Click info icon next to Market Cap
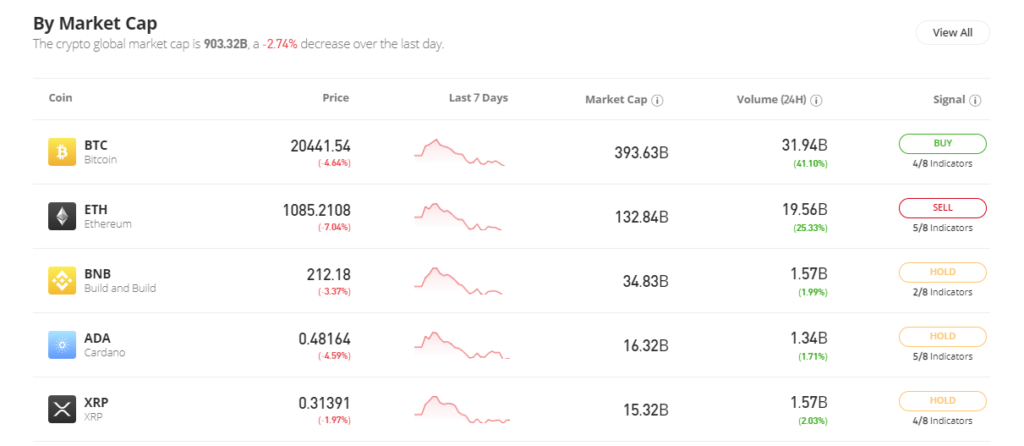The width and height of the screenshot is (1024, 446). (658, 100)
